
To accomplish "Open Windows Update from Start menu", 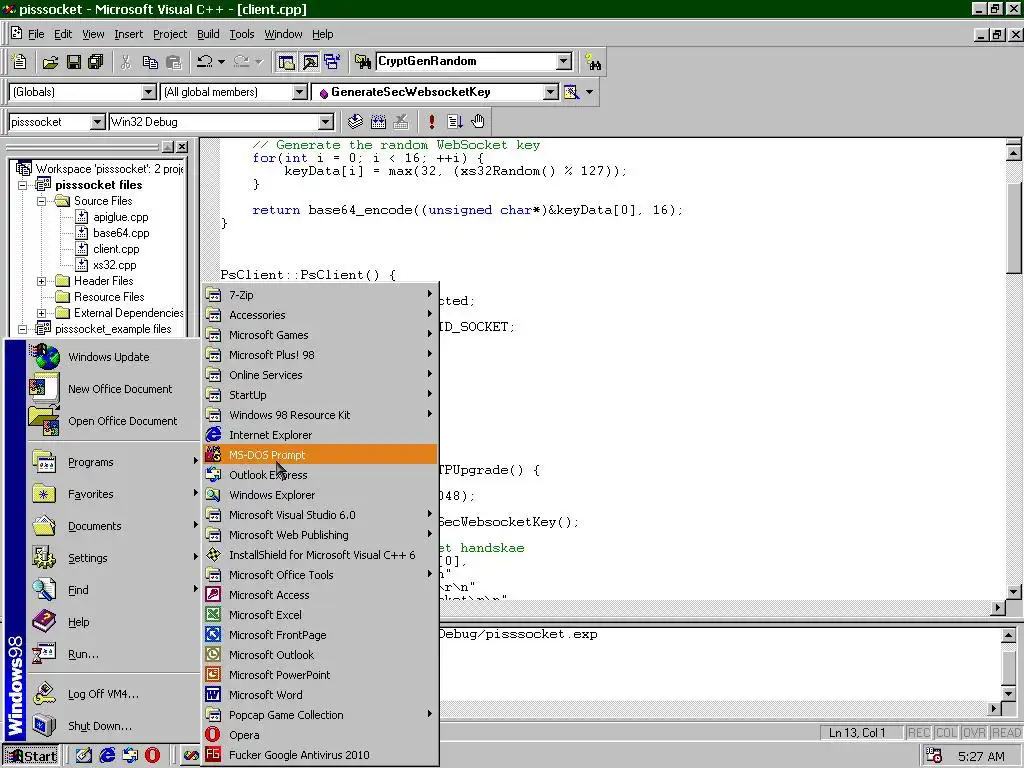I will [114, 357].
